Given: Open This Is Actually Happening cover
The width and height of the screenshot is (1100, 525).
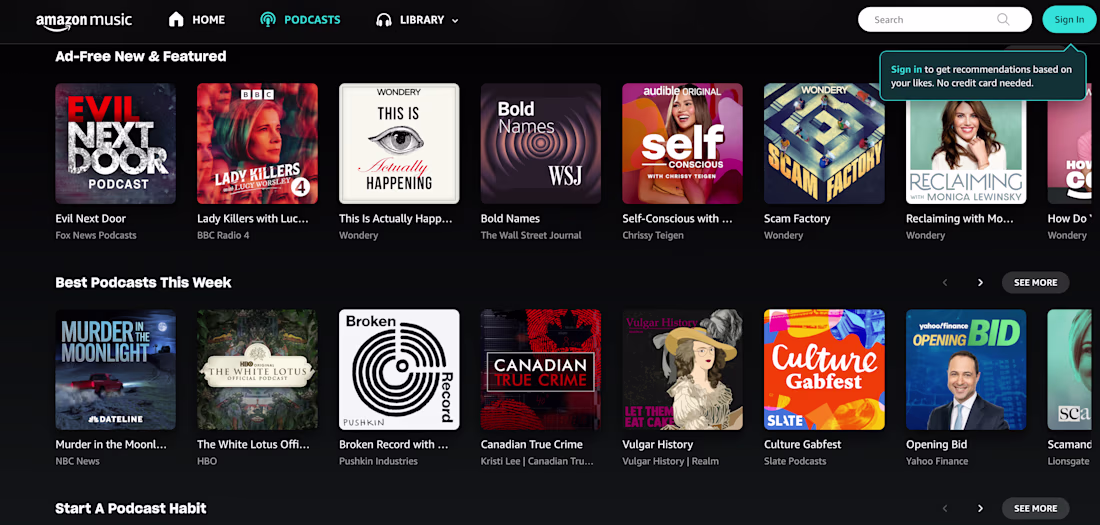Looking at the screenshot, I should [399, 144].
